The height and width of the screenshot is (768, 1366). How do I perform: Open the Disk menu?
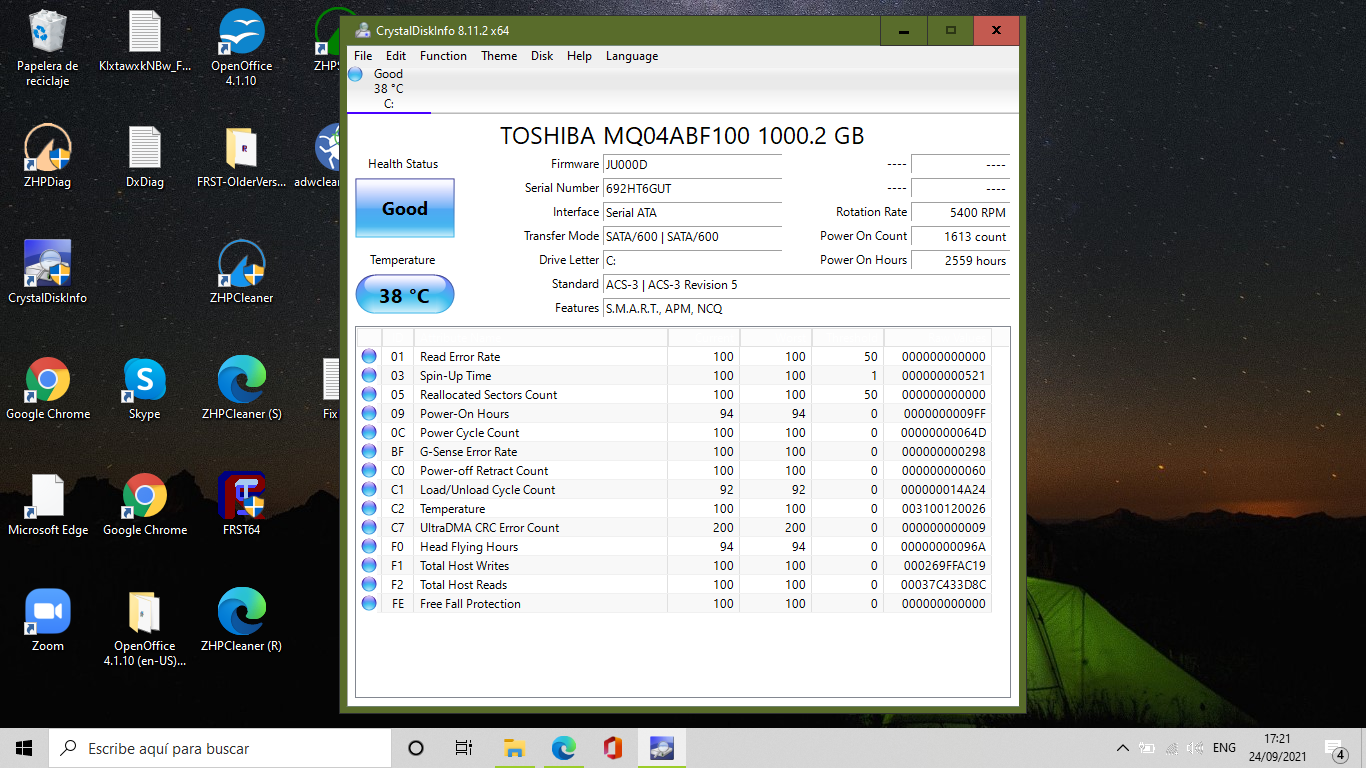pos(542,56)
